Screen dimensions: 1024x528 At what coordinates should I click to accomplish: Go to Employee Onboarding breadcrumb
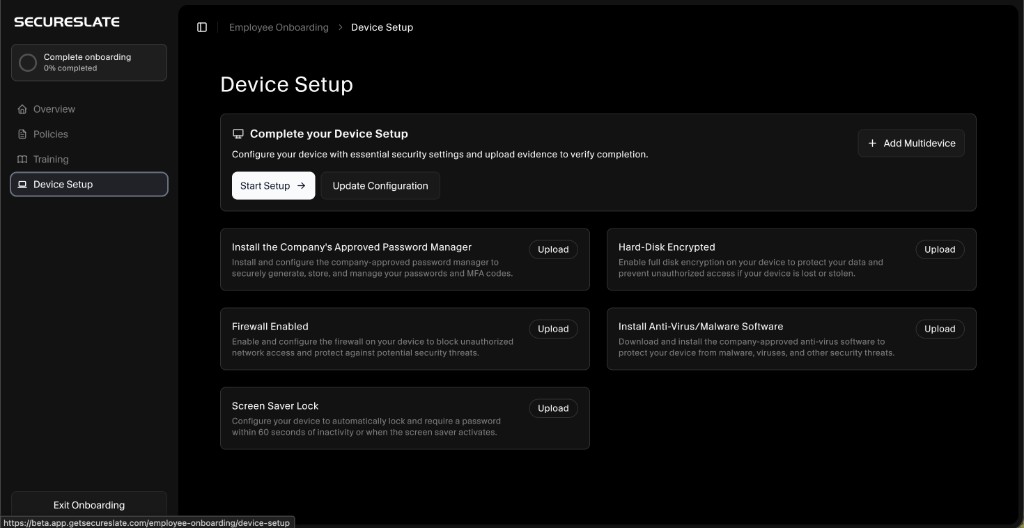tap(279, 27)
